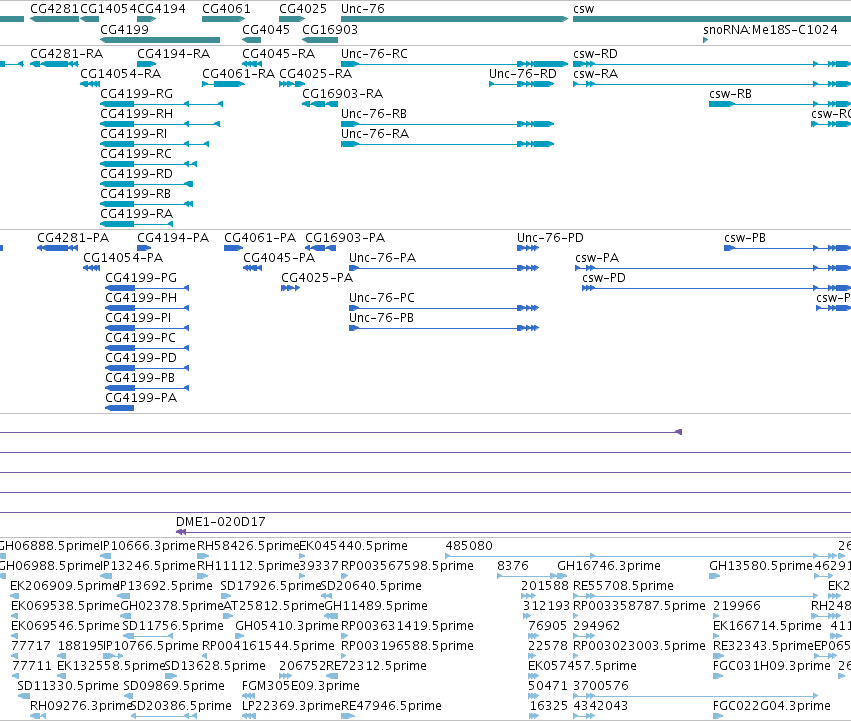
Task: Select transcript CG4199-RG
Action: (x=137, y=94)
